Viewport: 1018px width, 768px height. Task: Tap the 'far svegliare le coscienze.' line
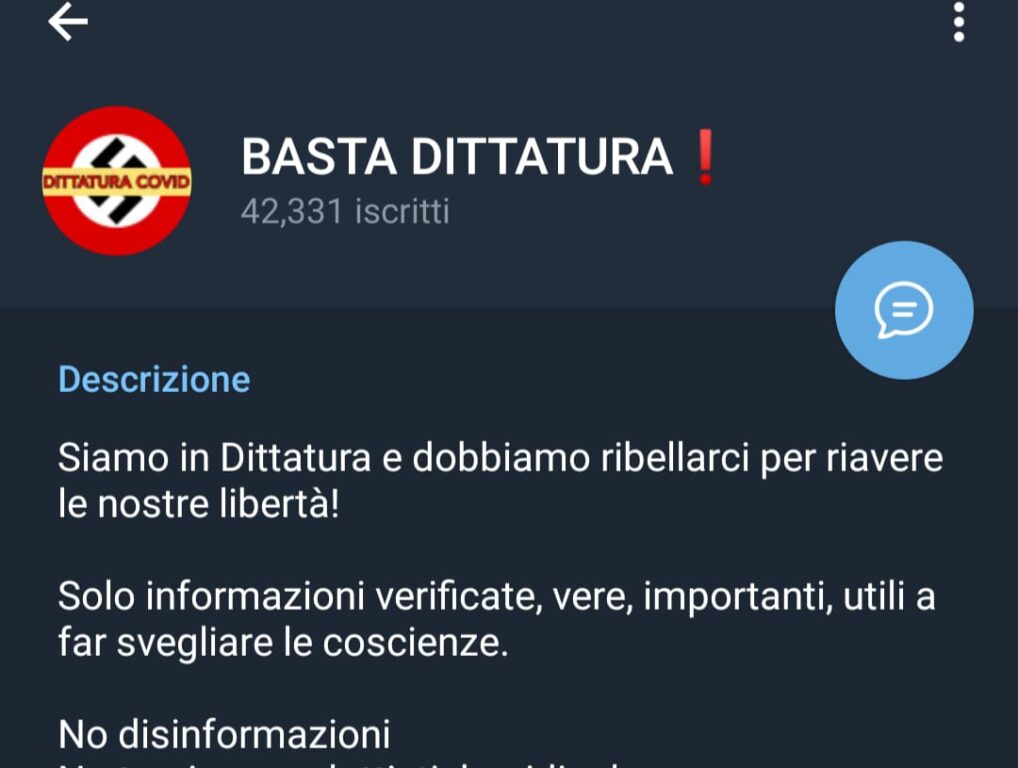[283, 643]
